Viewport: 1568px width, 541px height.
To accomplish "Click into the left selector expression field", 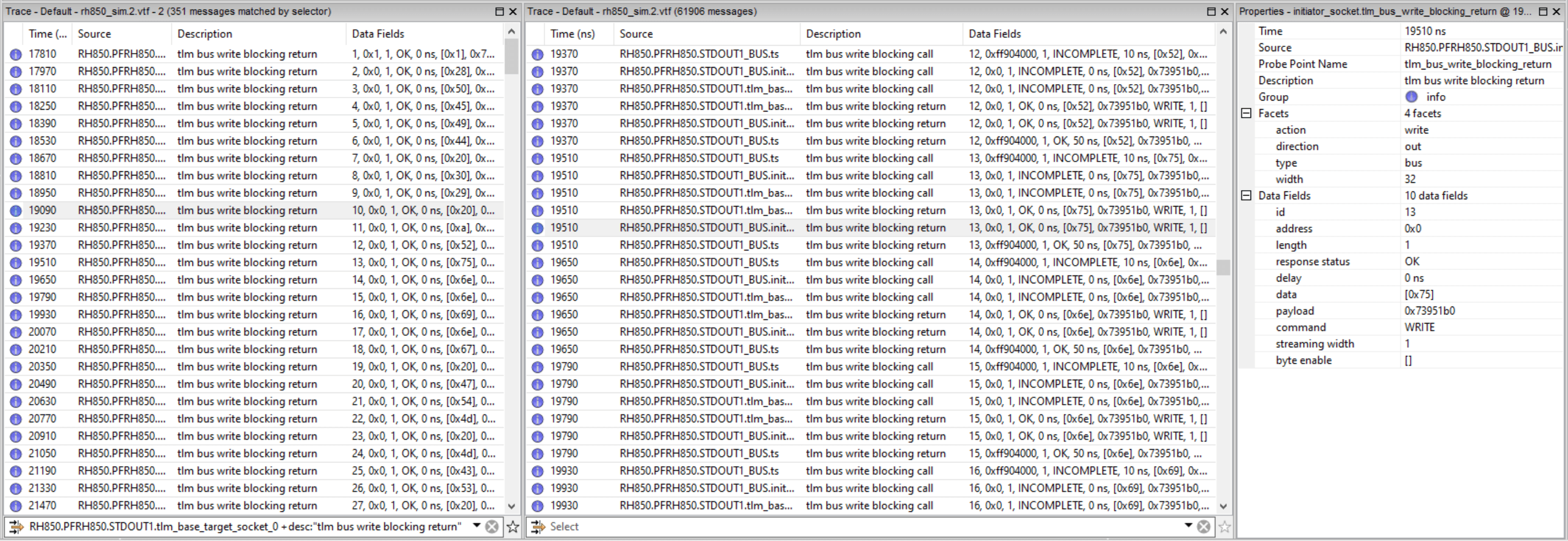I will point(247,527).
